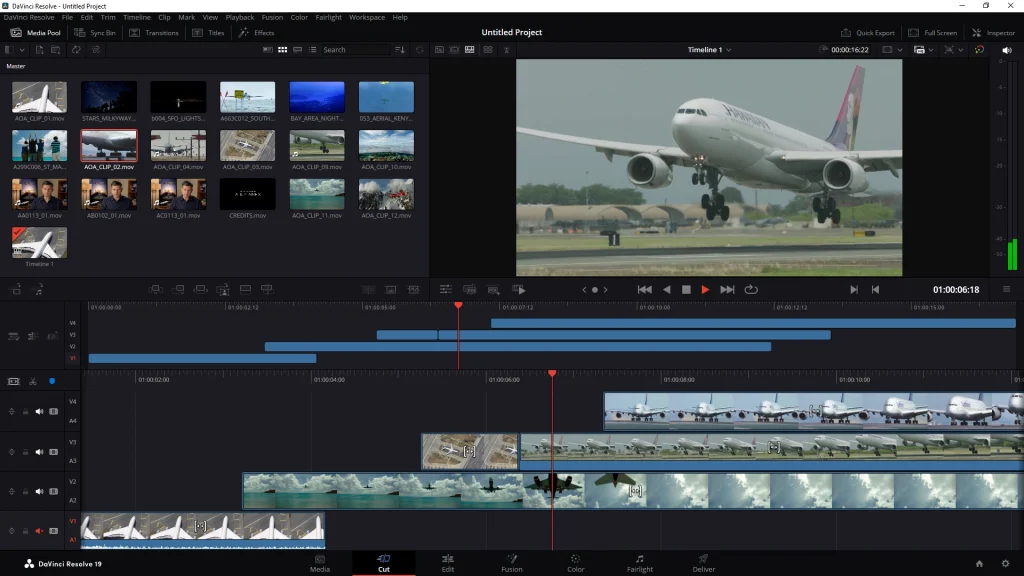Select Source Tape viewer mode icon
Screen dimensions: 1024x576
(455, 50)
